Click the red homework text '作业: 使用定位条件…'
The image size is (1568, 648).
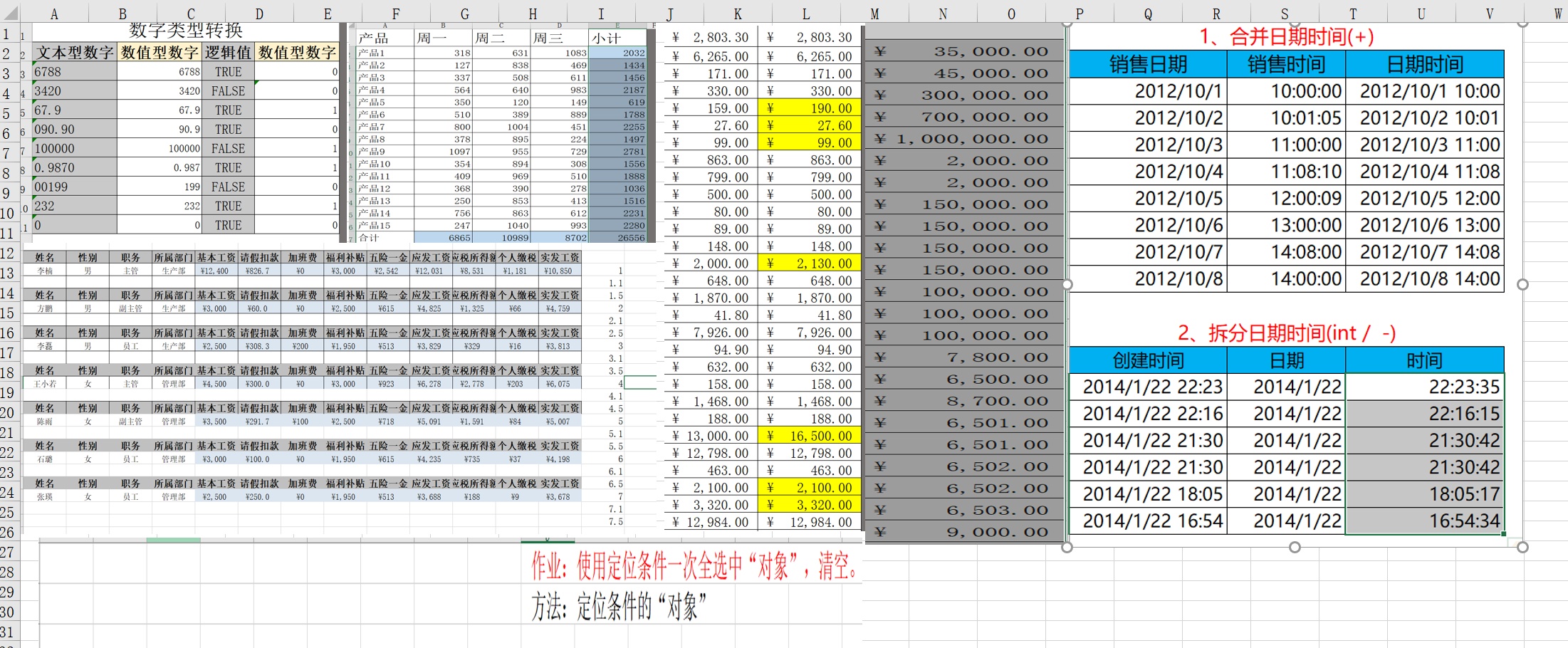coord(694,566)
